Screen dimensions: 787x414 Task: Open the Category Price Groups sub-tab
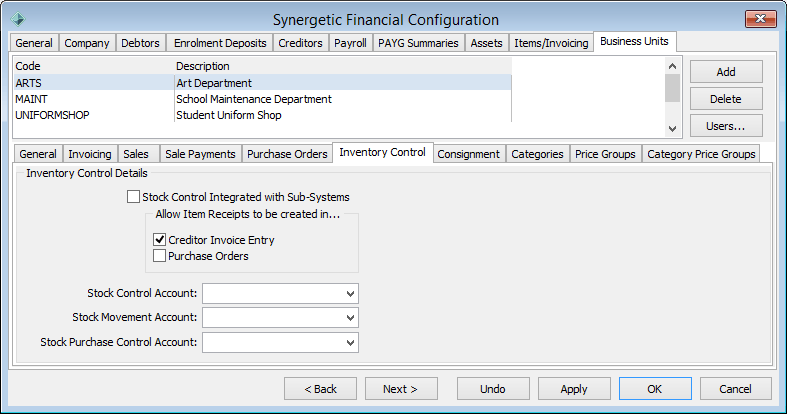click(x=701, y=154)
